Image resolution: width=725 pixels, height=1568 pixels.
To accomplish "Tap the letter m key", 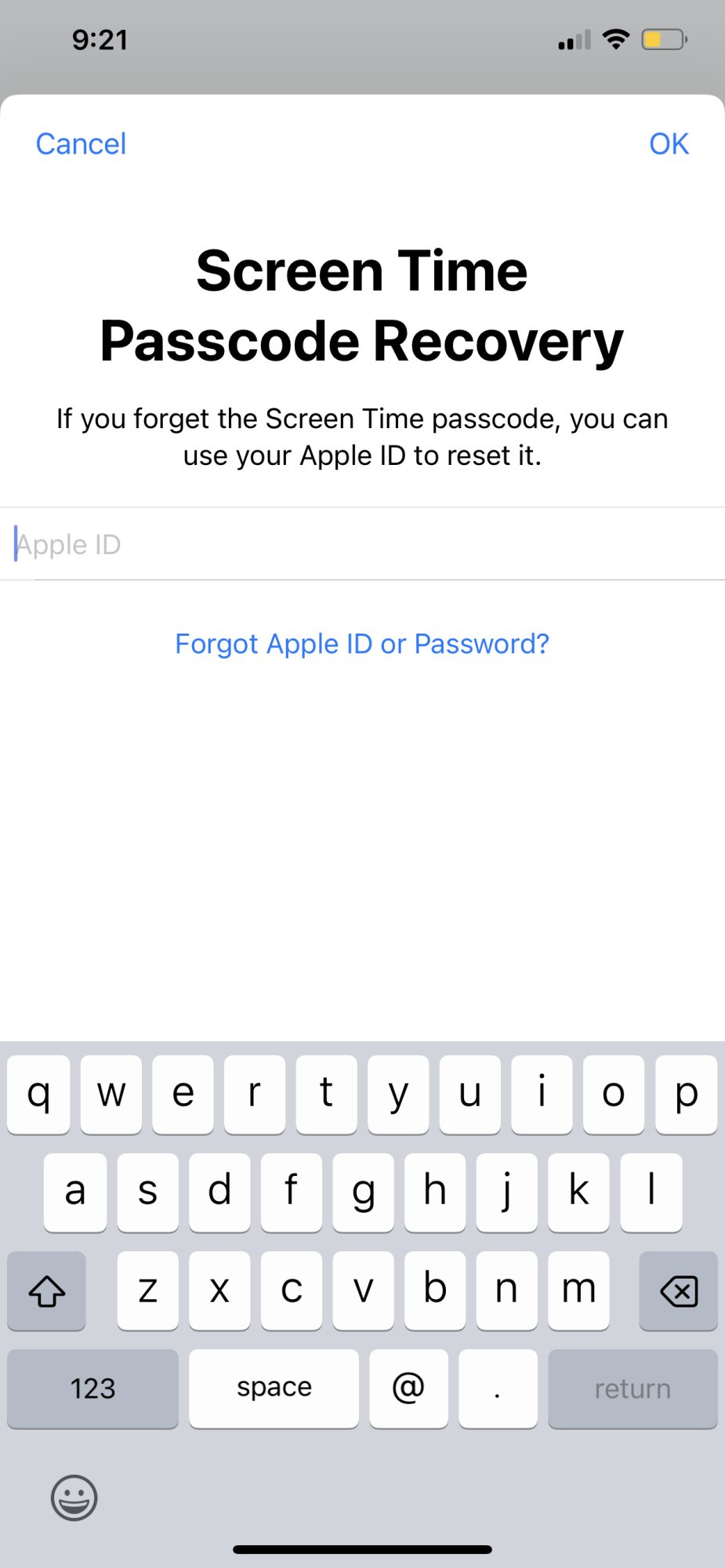I will (x=578, y=1290).
